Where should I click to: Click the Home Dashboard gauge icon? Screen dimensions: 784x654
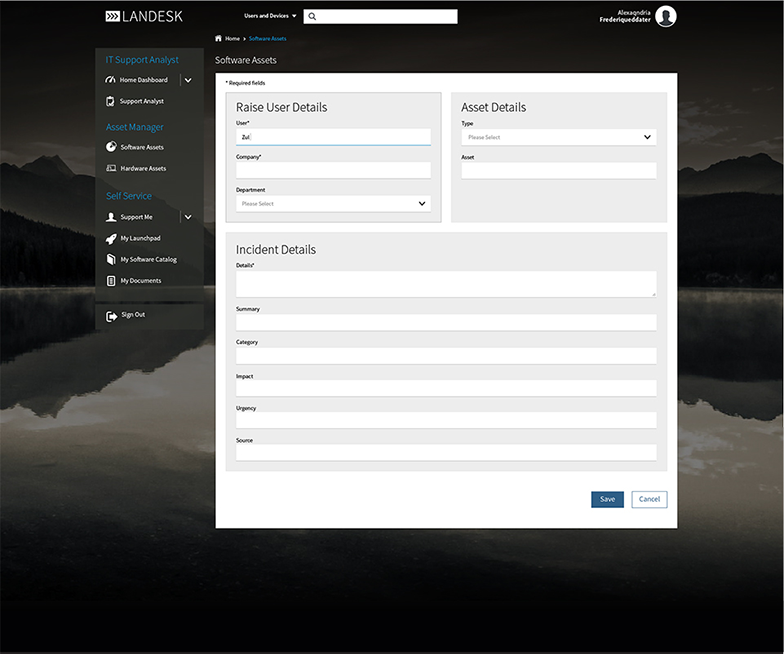(x=111, y=80)
